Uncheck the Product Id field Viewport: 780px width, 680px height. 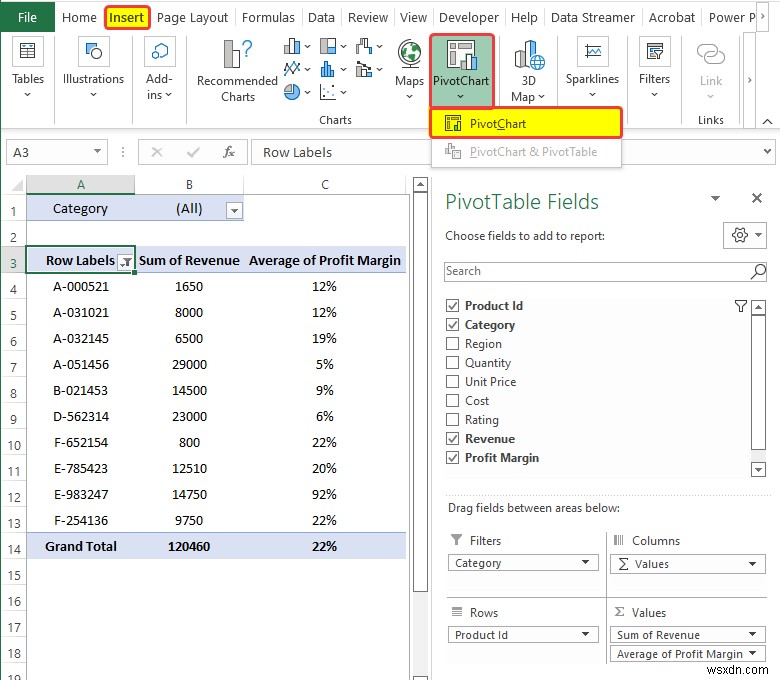pos(452,306)
